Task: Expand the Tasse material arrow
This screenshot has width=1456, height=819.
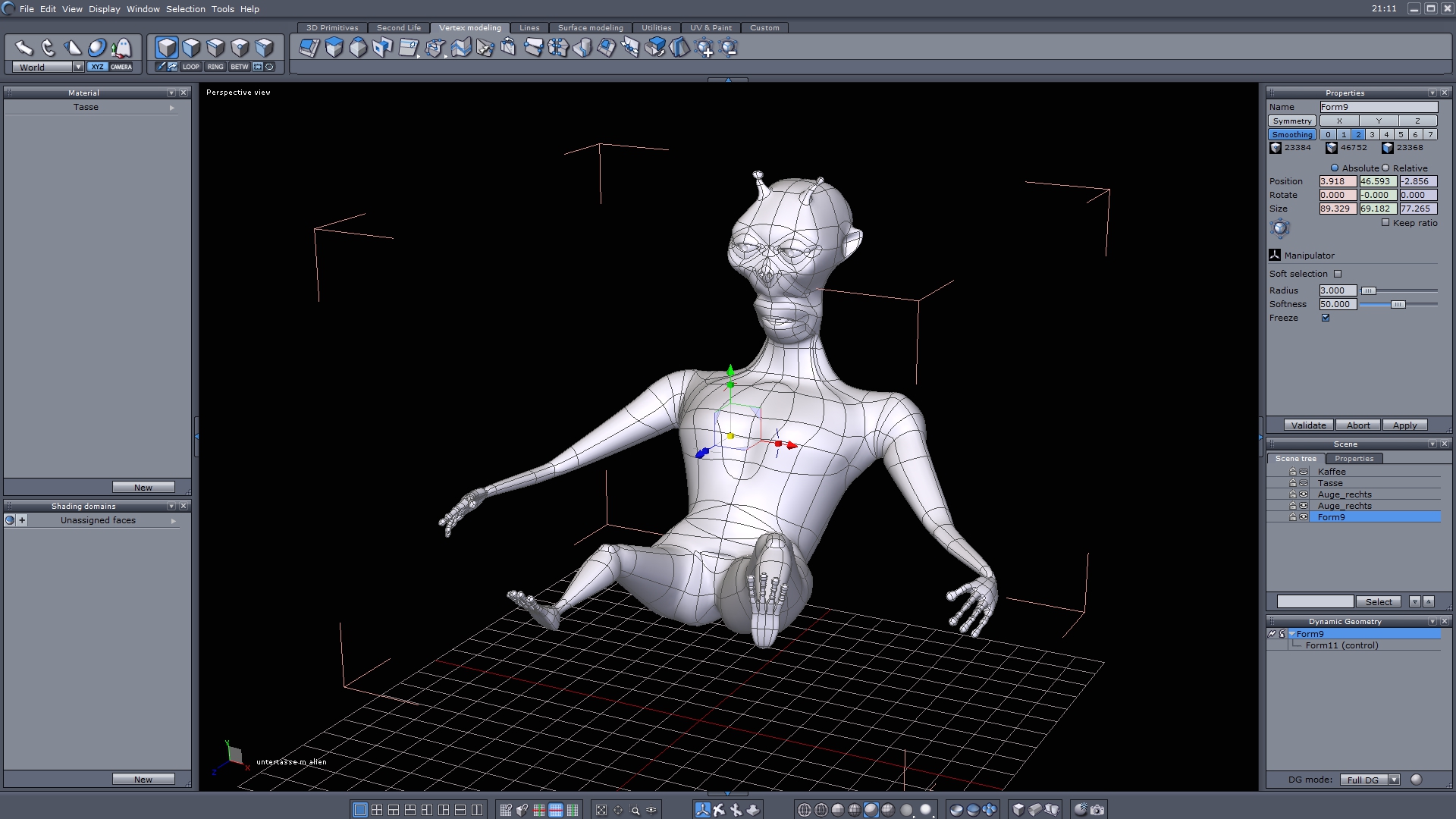Action: 172,108
